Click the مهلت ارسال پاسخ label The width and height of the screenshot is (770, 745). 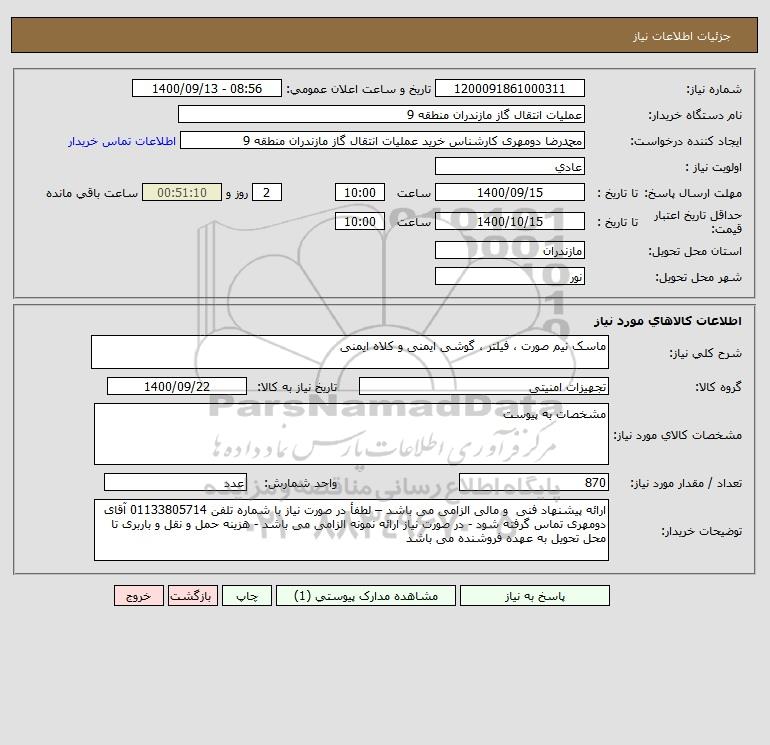click(693, 193)
